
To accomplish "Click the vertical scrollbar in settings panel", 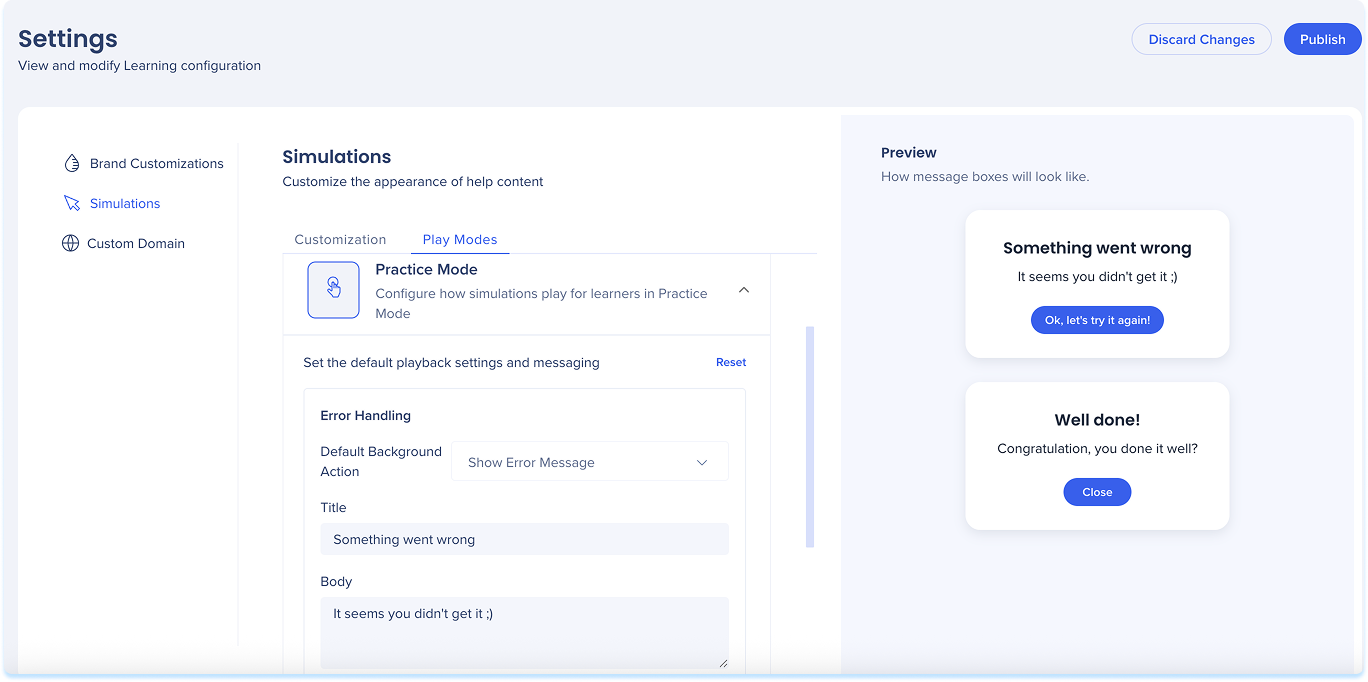I will [810, 436].
